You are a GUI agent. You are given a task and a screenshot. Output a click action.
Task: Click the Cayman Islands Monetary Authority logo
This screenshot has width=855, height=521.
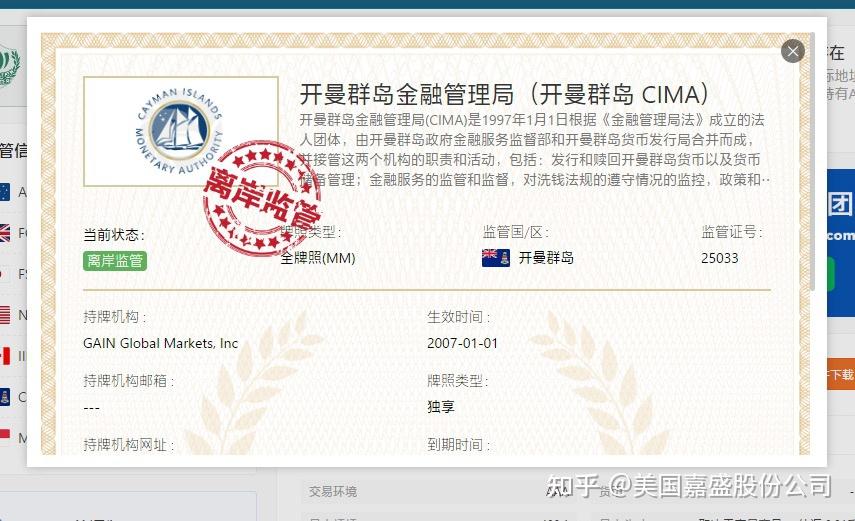pos(180,131)
